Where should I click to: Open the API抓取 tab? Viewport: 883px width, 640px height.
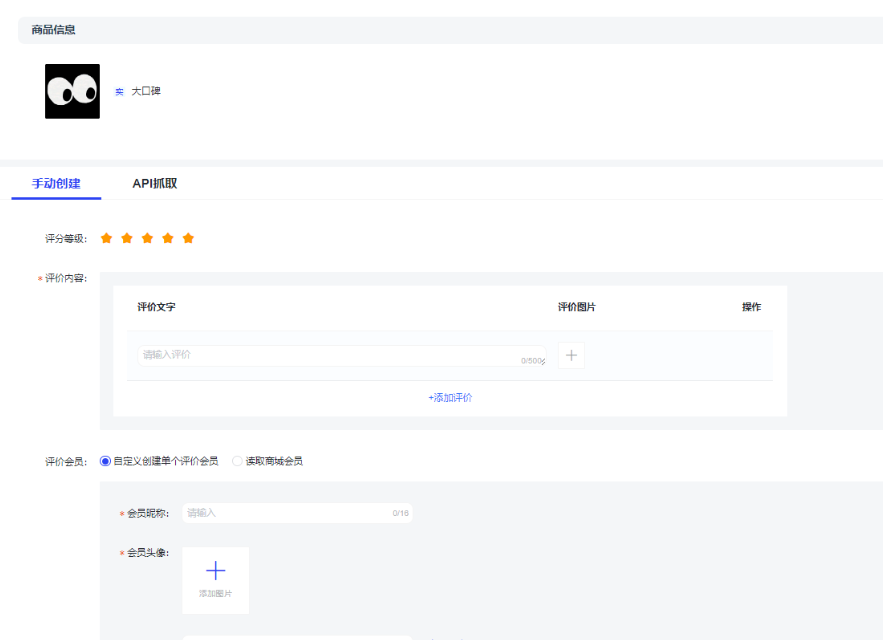155,184
